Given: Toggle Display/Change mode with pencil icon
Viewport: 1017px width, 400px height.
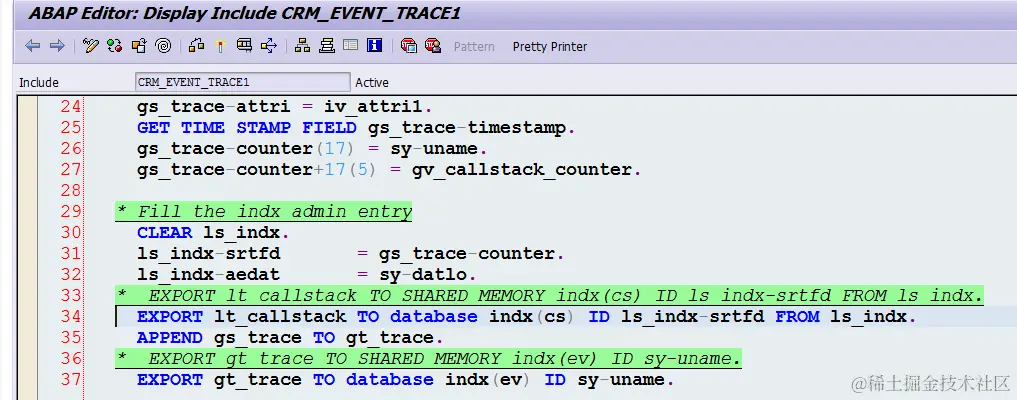Looking at the screenshot, I should pos(90,46).
